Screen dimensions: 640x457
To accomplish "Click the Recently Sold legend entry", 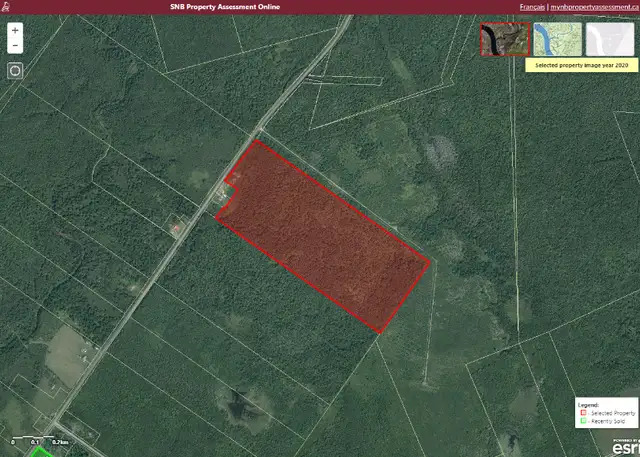I will (x=603, y=421).
